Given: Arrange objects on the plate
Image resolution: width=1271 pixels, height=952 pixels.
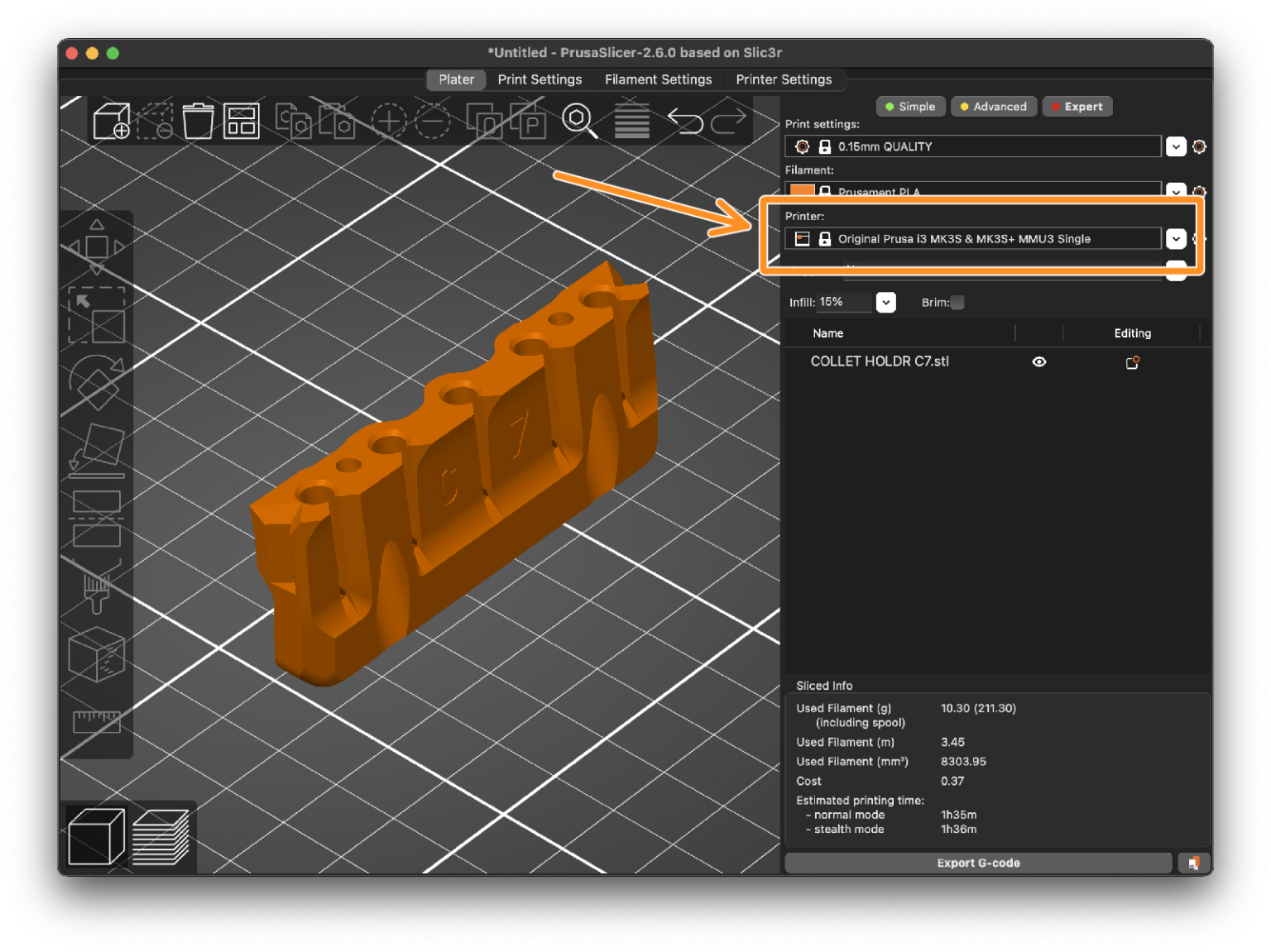Looking at the screenshot, I should pos(241,121).
